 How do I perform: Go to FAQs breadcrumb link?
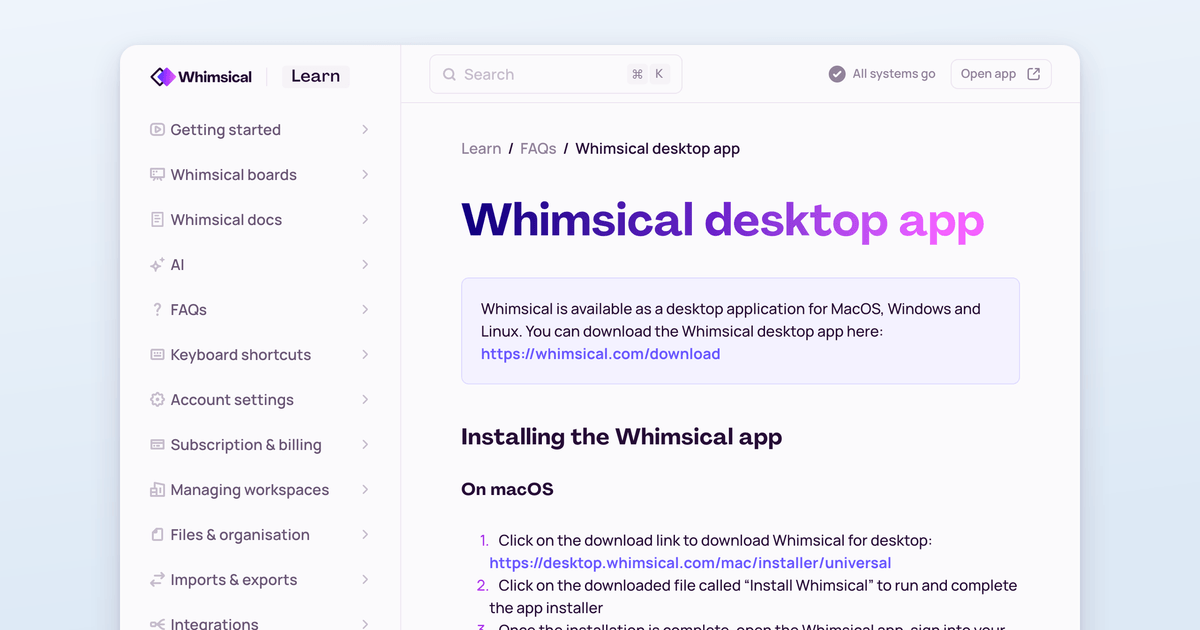click(x=538, y=149)
